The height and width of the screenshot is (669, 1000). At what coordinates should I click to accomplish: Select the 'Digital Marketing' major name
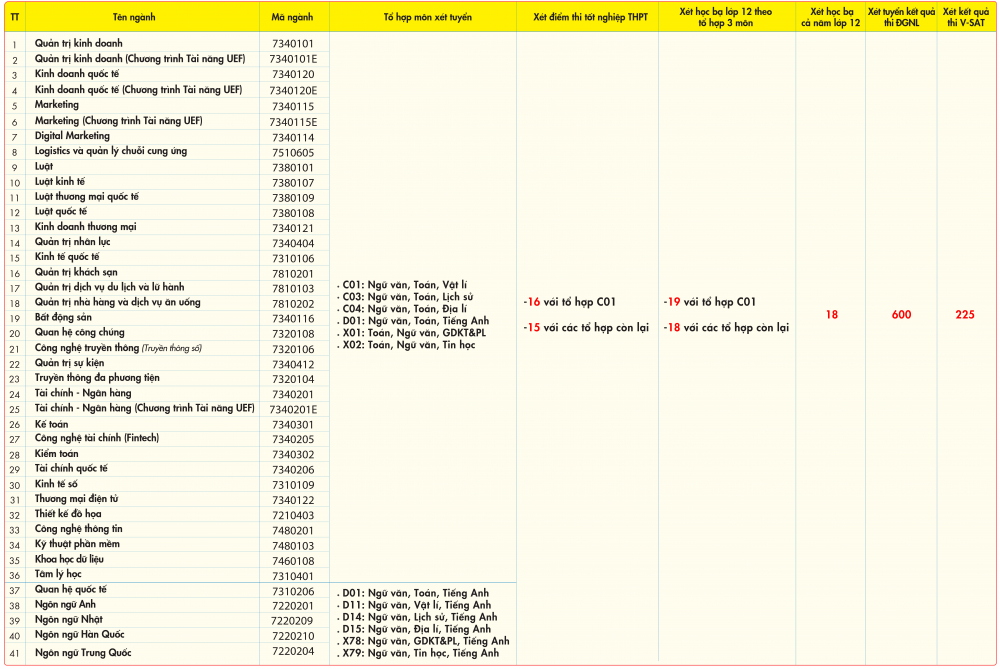pos(72,136)
